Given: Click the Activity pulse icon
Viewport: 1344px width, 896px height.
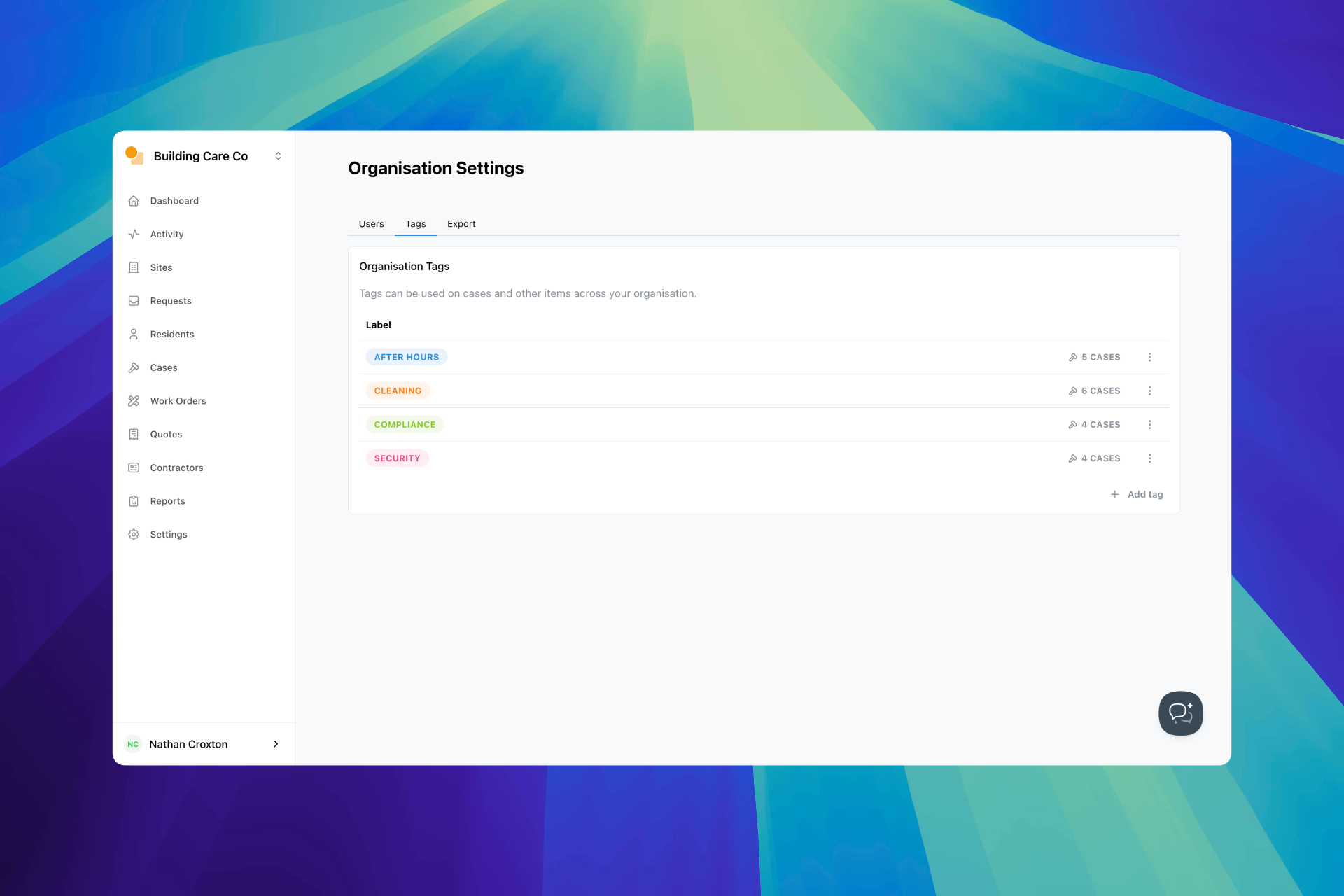Looking at the screenshot, I should (x=134, y=234).
